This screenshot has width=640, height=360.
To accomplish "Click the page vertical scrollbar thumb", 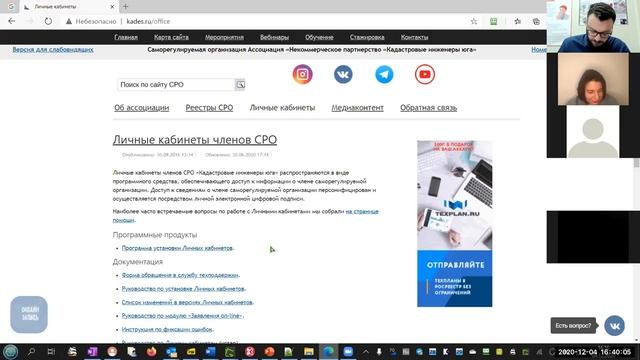I will coord(636,163).
